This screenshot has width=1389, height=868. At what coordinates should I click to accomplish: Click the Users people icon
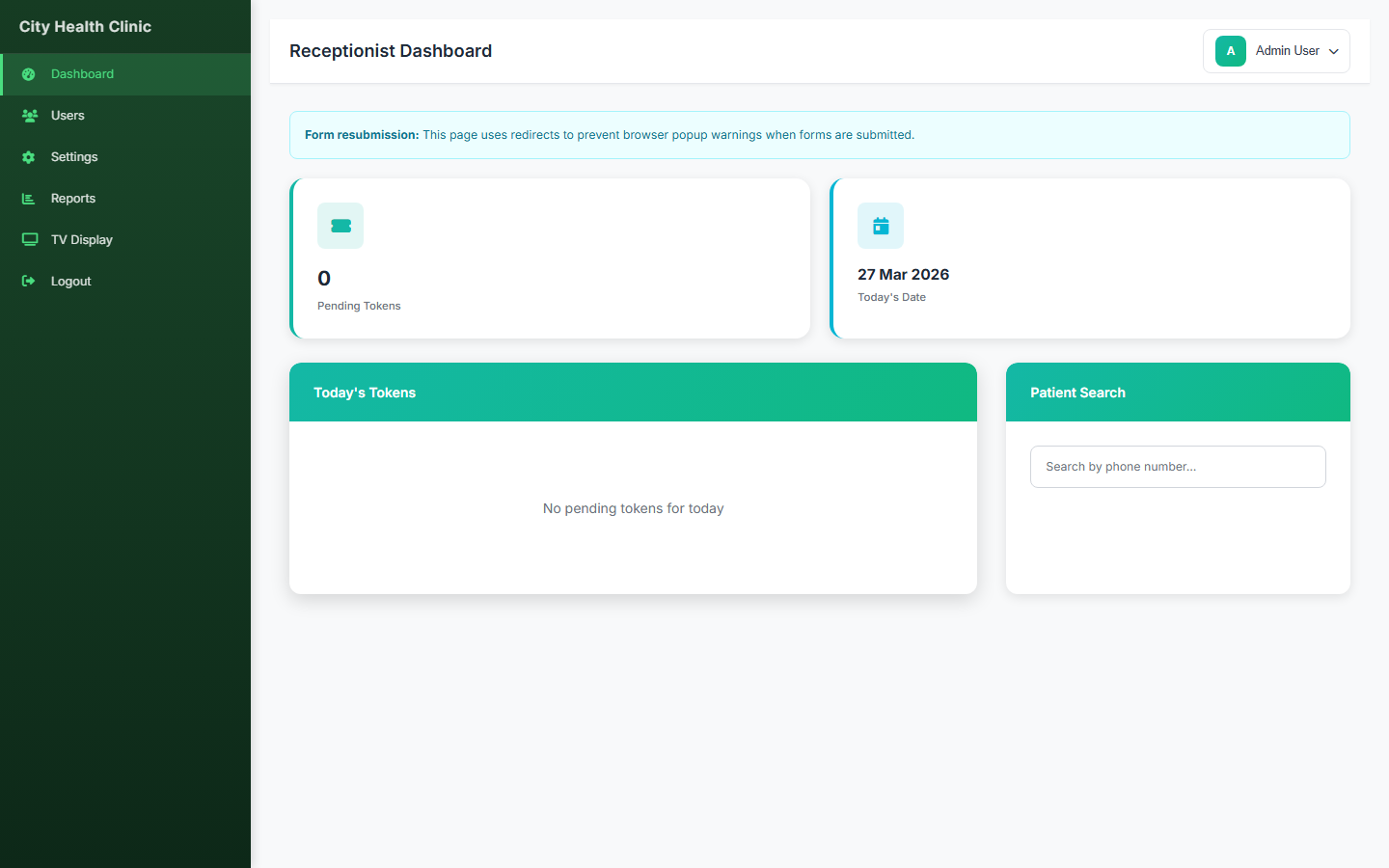(x=29, y=116)
